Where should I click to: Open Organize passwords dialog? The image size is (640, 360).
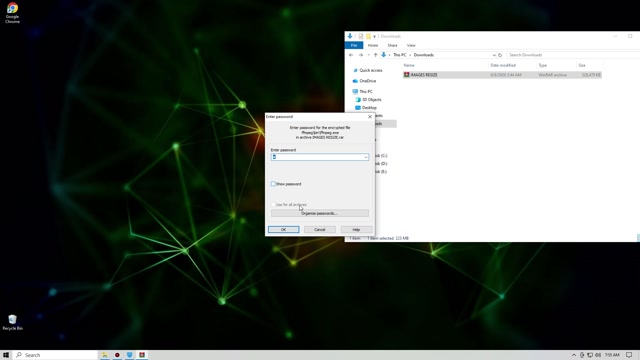pos(320,213)
